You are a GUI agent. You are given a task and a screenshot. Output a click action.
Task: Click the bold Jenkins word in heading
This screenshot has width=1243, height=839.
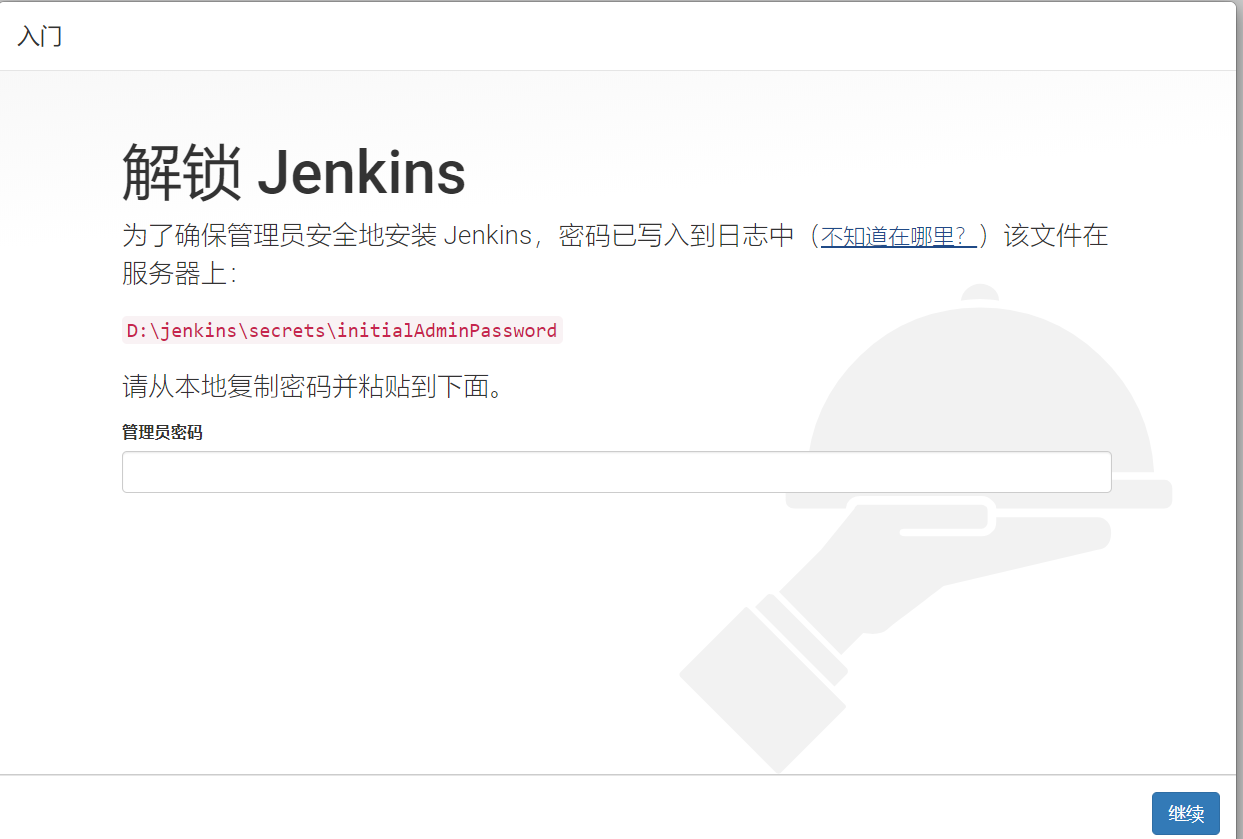pyautogui.click(x=361, y=173)
